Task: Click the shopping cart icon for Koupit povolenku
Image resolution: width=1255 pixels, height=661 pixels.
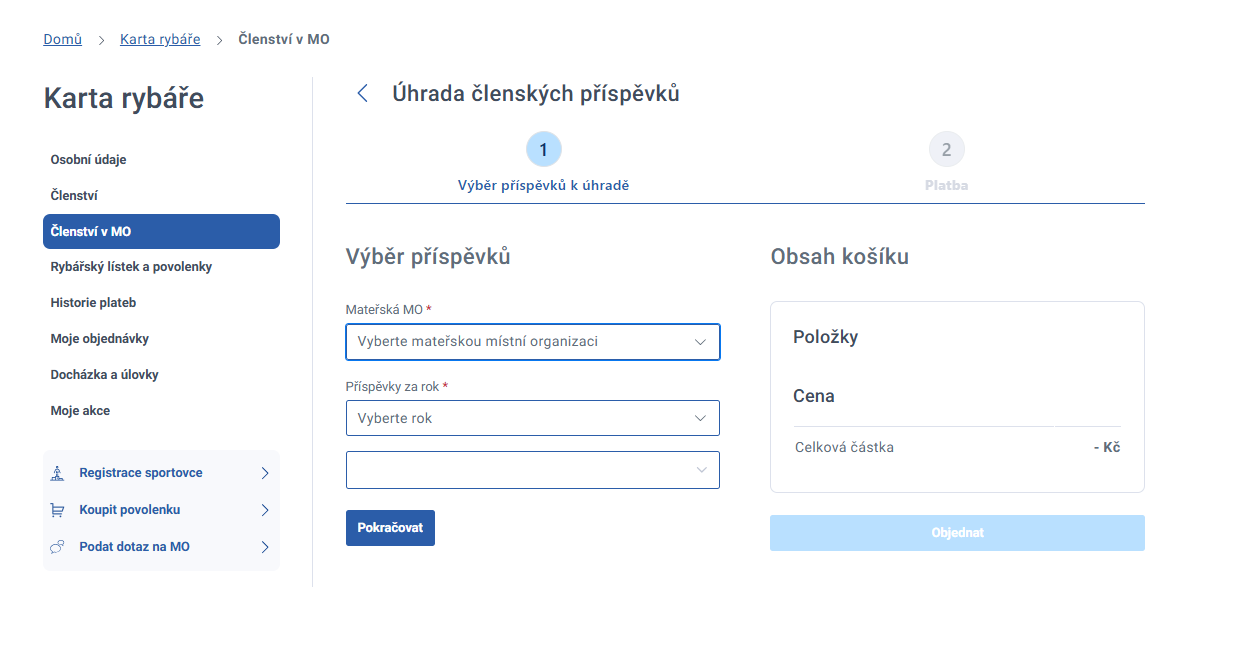Action: click(57, 510)
